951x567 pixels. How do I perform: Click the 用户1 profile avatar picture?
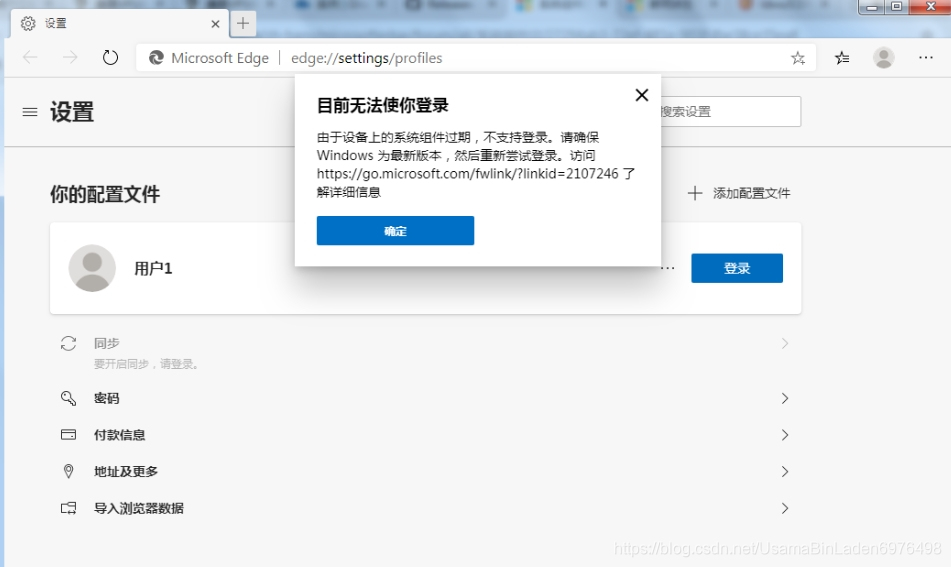(92, 268)
